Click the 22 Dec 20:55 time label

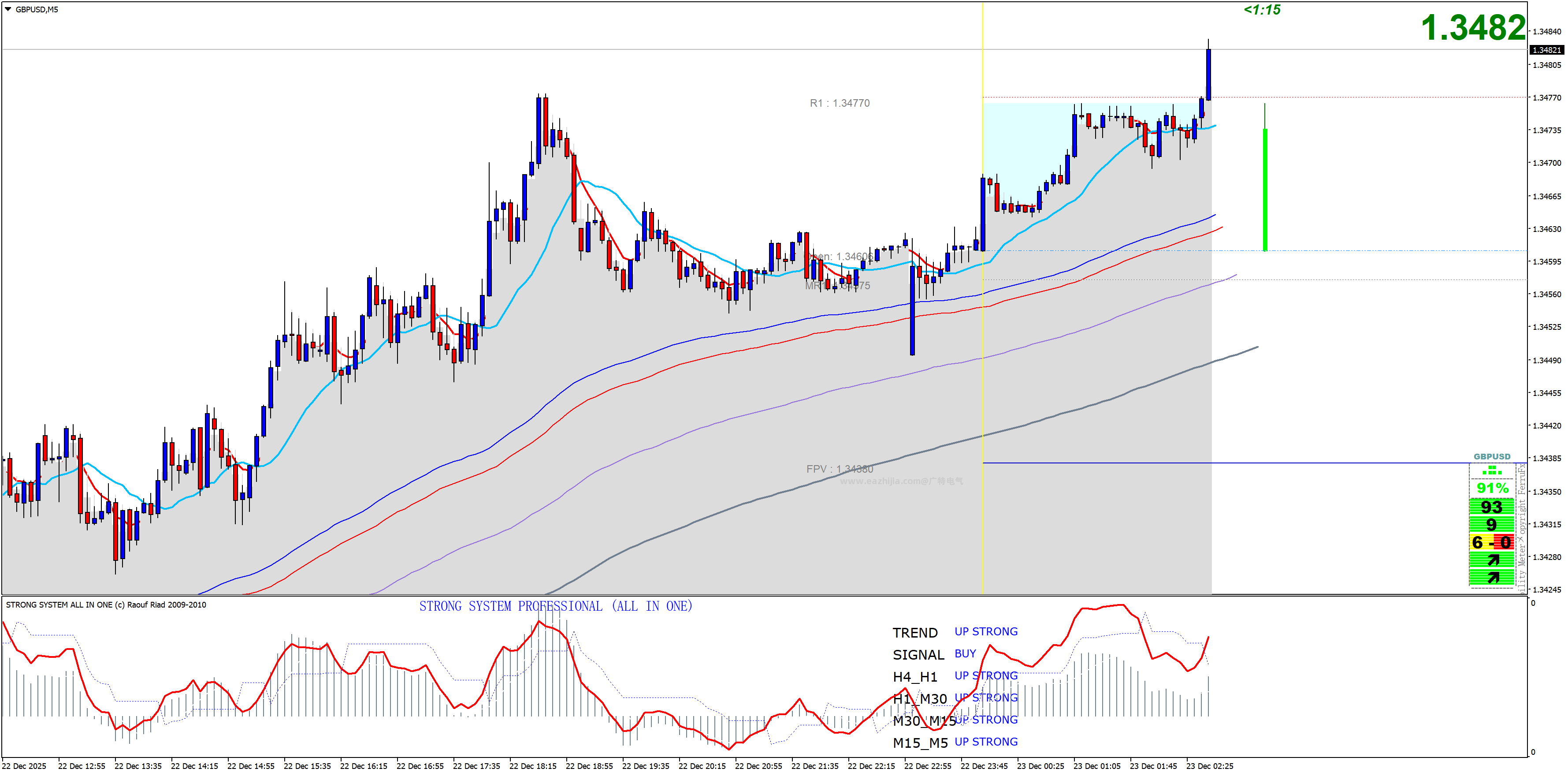(758, 766)
